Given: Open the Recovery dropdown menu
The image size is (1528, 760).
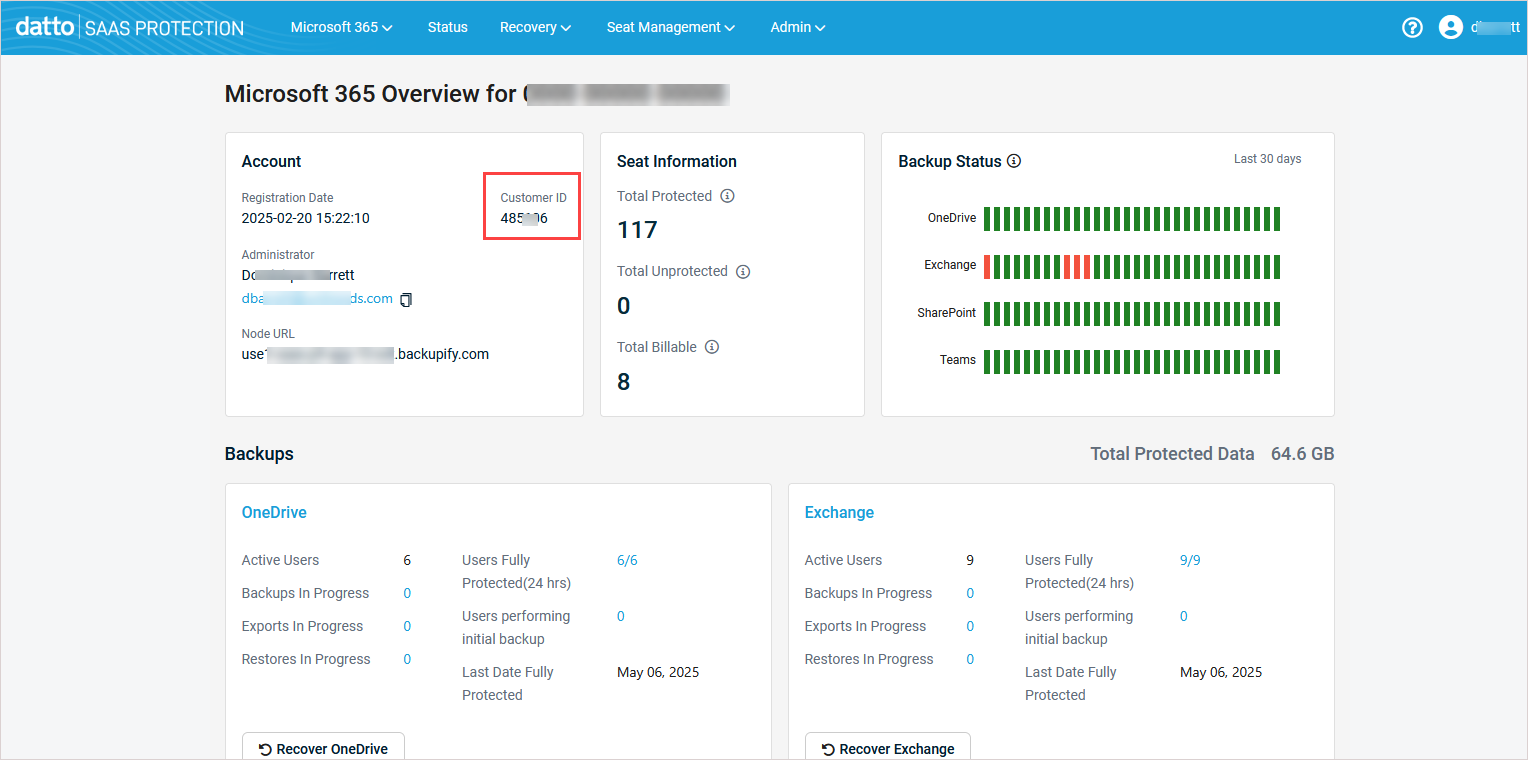Looking at the screenshot, I should coord(535,27).
